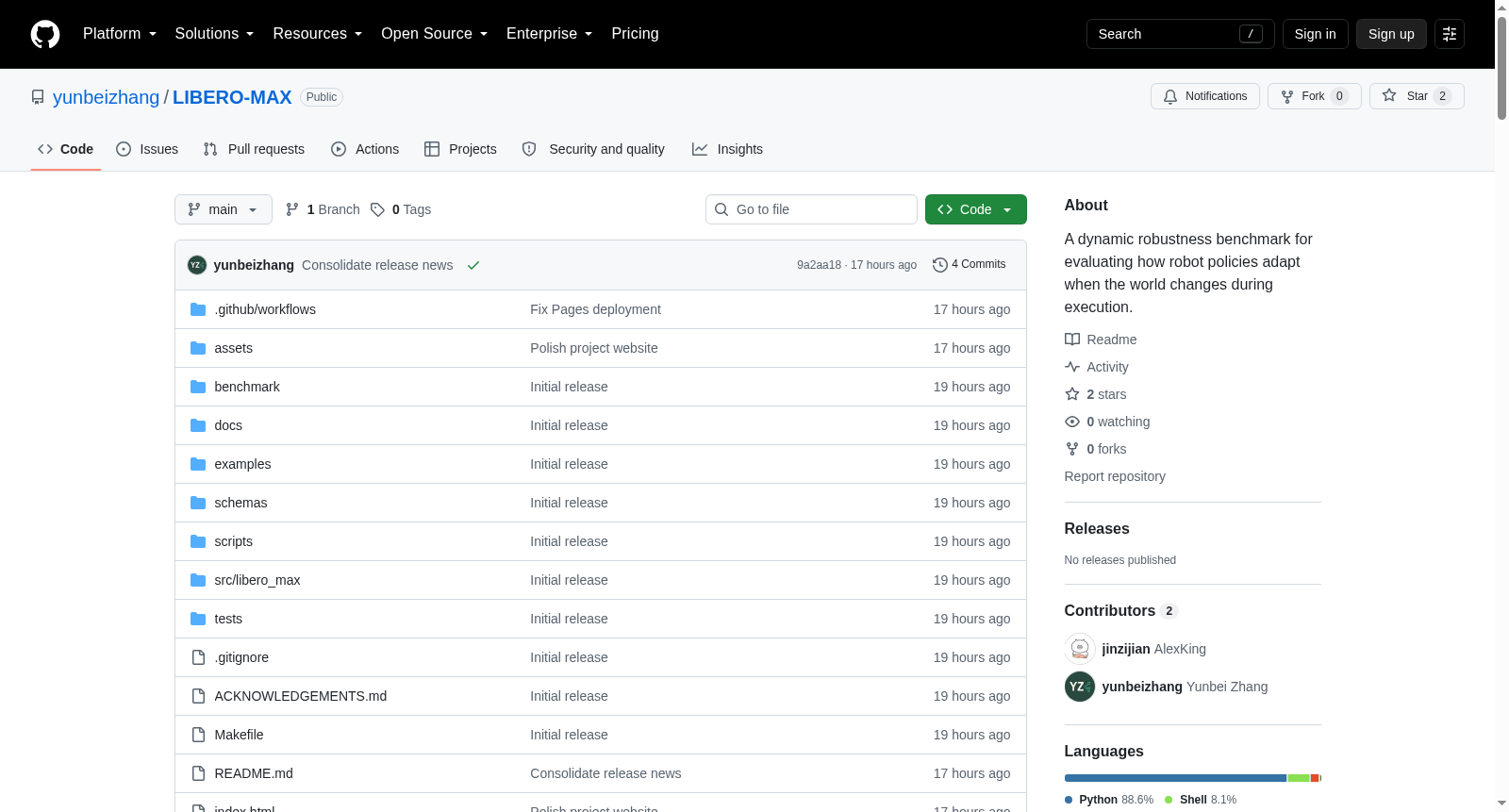Screen dimensions: 1509x812
Task: Open jinzijian's contributor avatar
Action: coord(1080,649)
